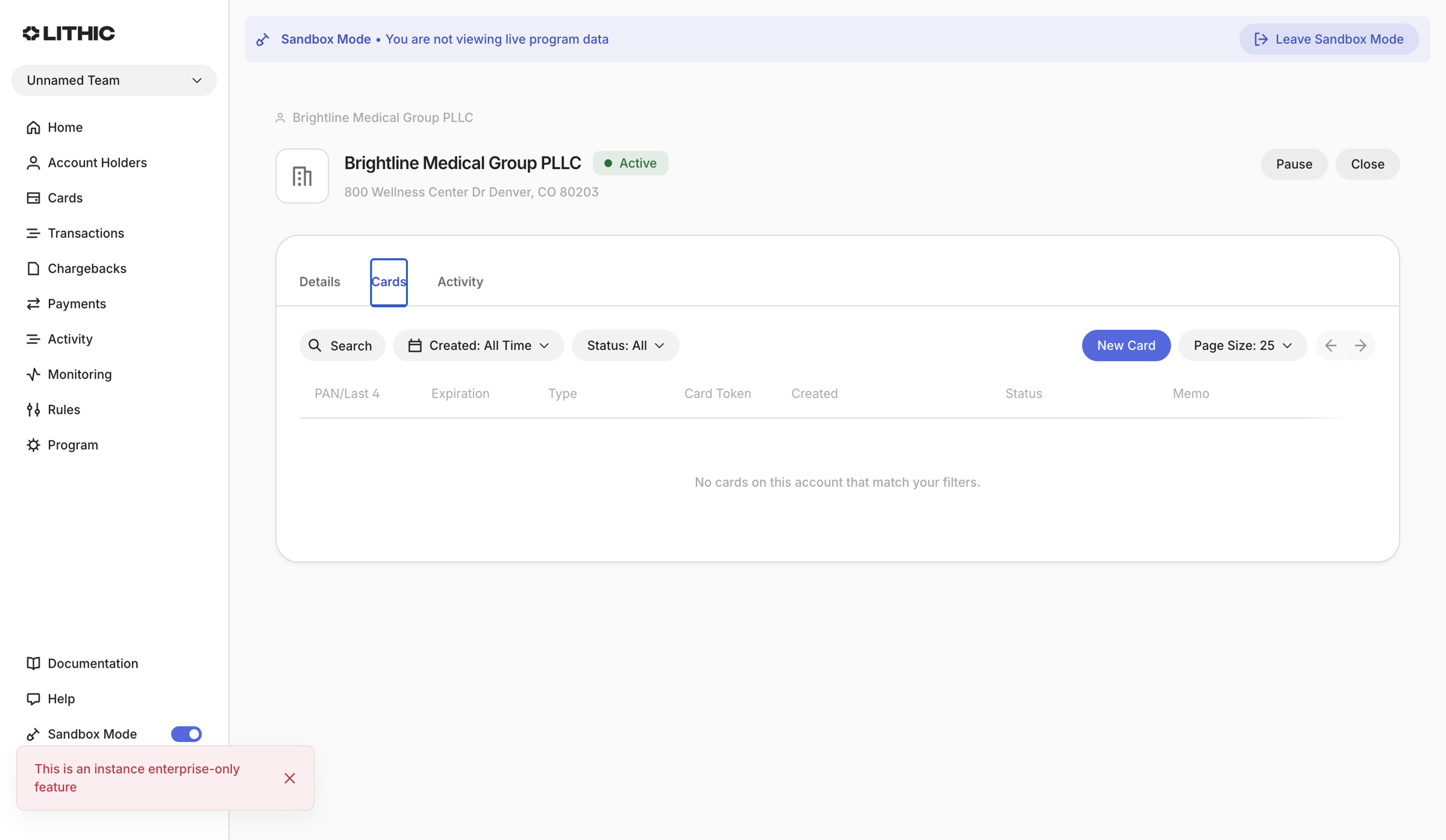This screenshot has width=1446, height=840.
Task: Click the PAN/Last 4 column header
Action: 346,394
